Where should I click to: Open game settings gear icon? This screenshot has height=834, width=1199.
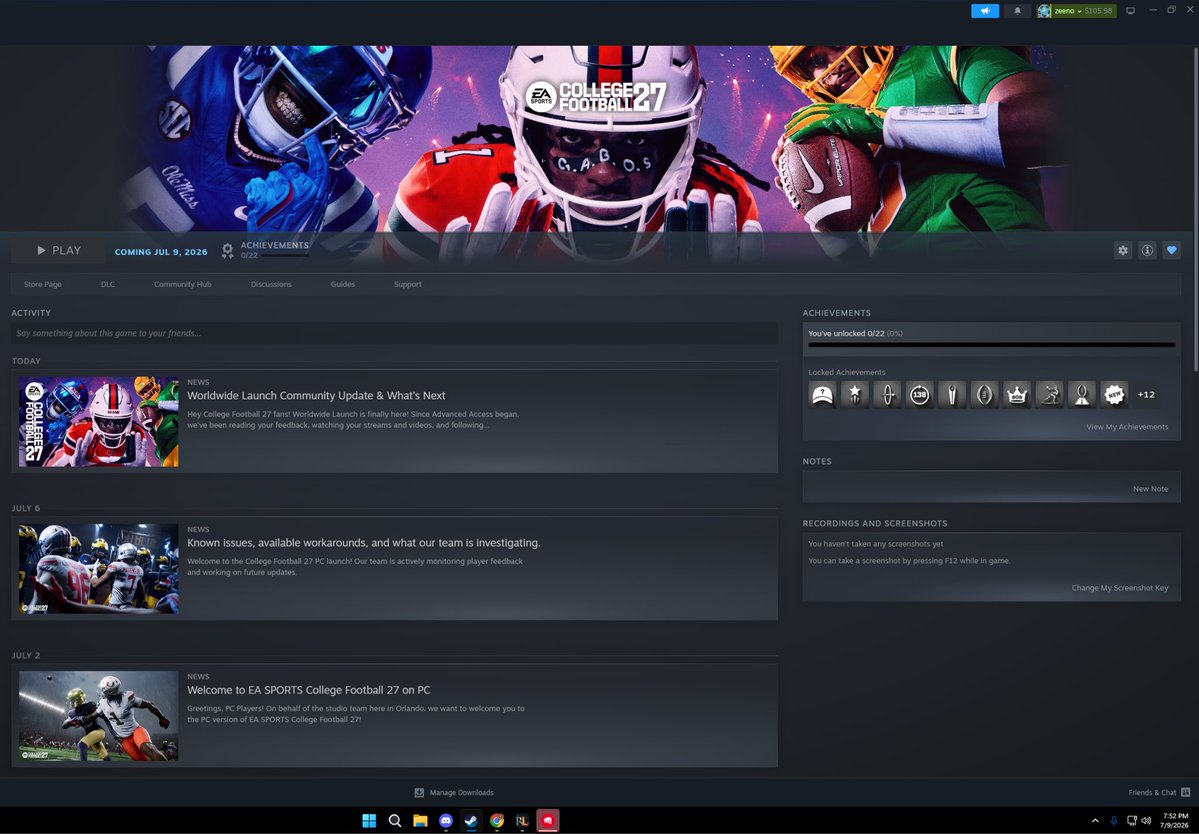pos(1123,250)
